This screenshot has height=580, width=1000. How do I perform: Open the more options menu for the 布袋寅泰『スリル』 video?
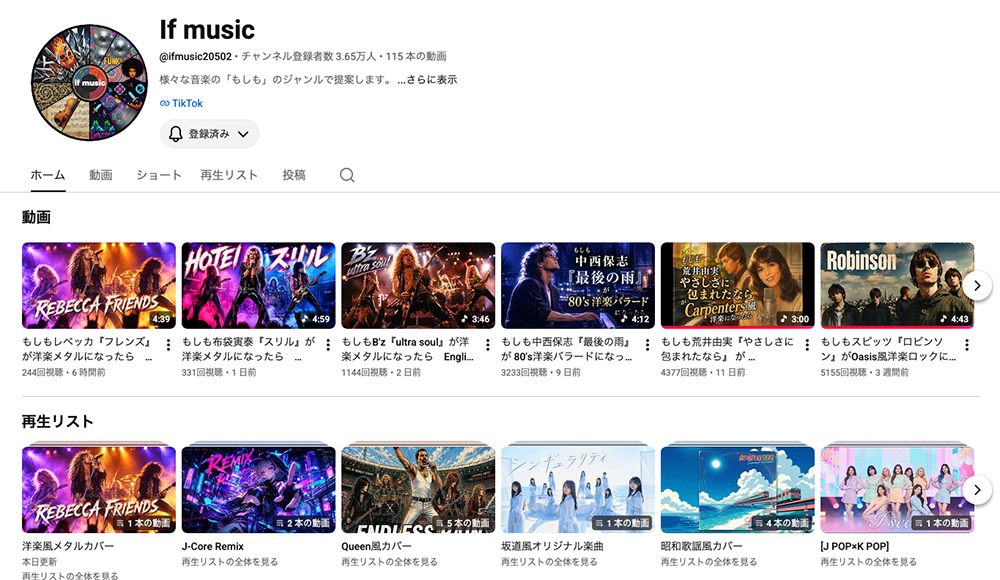tap(328, 345)
